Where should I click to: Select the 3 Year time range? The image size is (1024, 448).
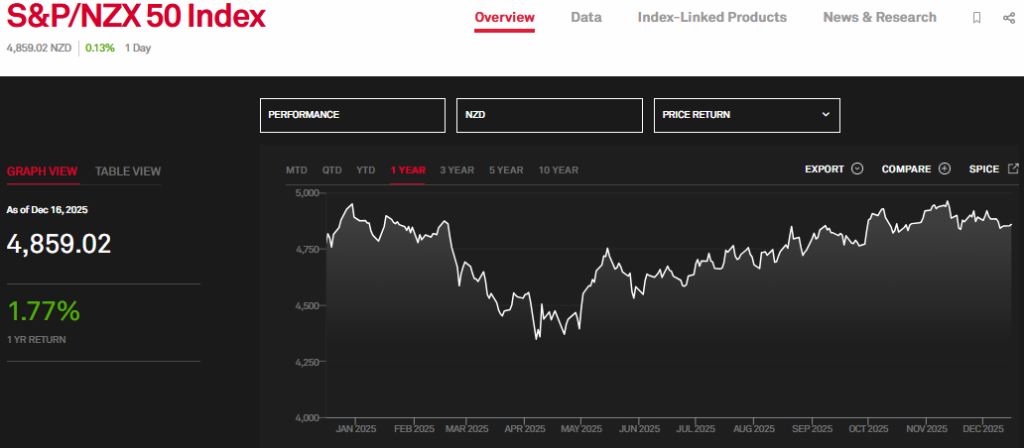(x=457, y=170)
